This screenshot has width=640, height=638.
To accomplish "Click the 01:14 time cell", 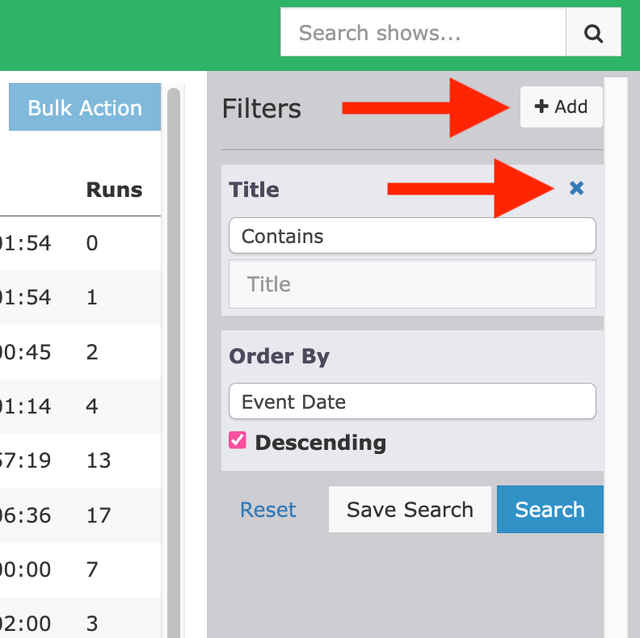I will pos(25,406).
